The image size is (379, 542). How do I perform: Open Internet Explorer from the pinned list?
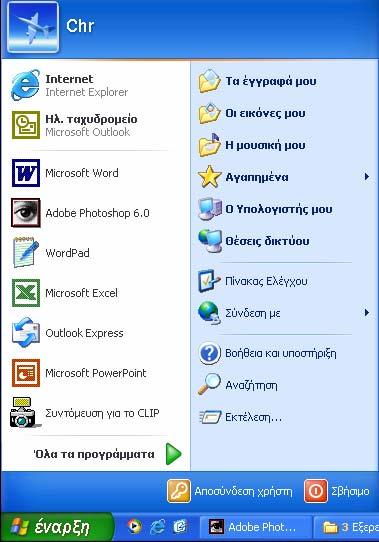pyautogui.click(x=26, y=85)
